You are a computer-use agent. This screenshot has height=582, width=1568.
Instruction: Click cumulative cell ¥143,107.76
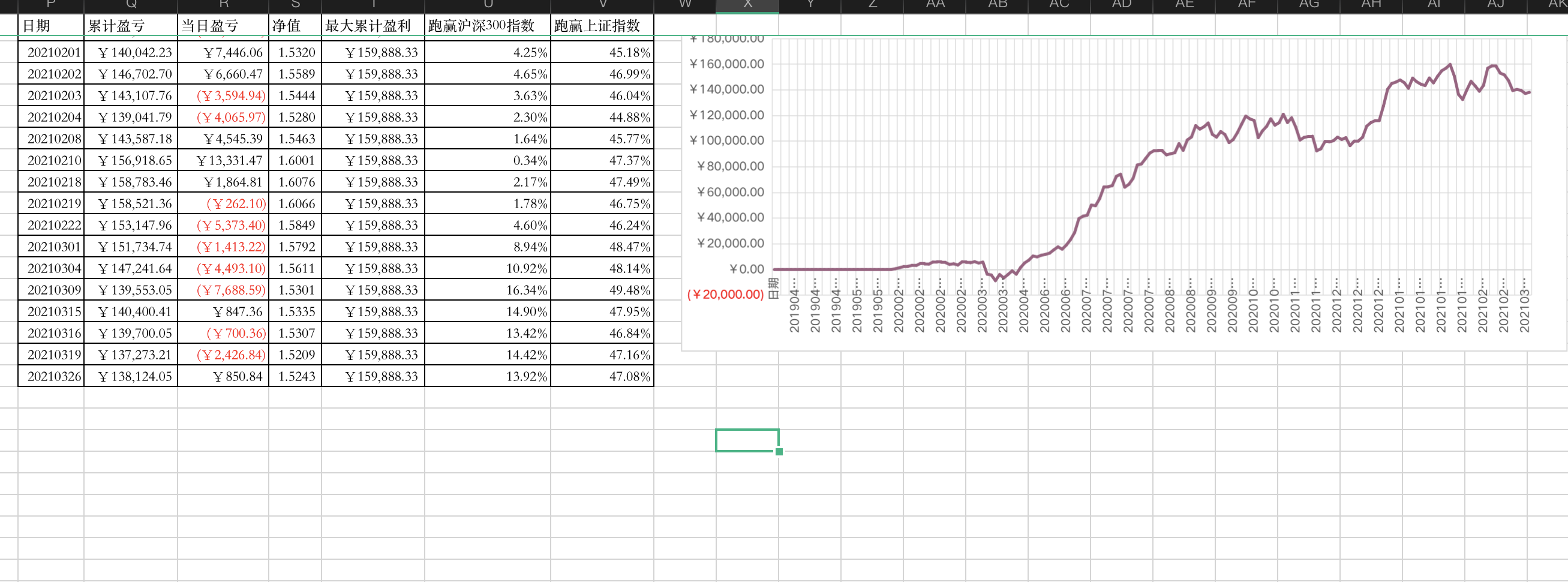[x=131, y=95]
